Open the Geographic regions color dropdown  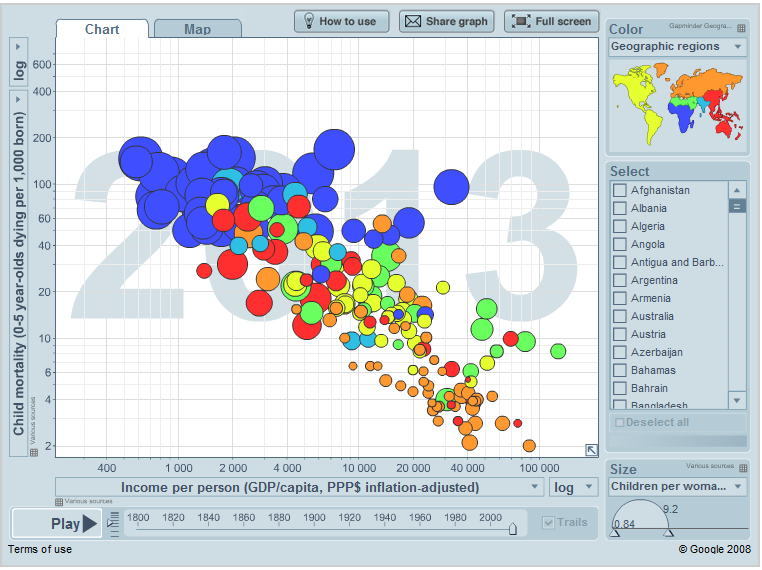coord(677,47)
